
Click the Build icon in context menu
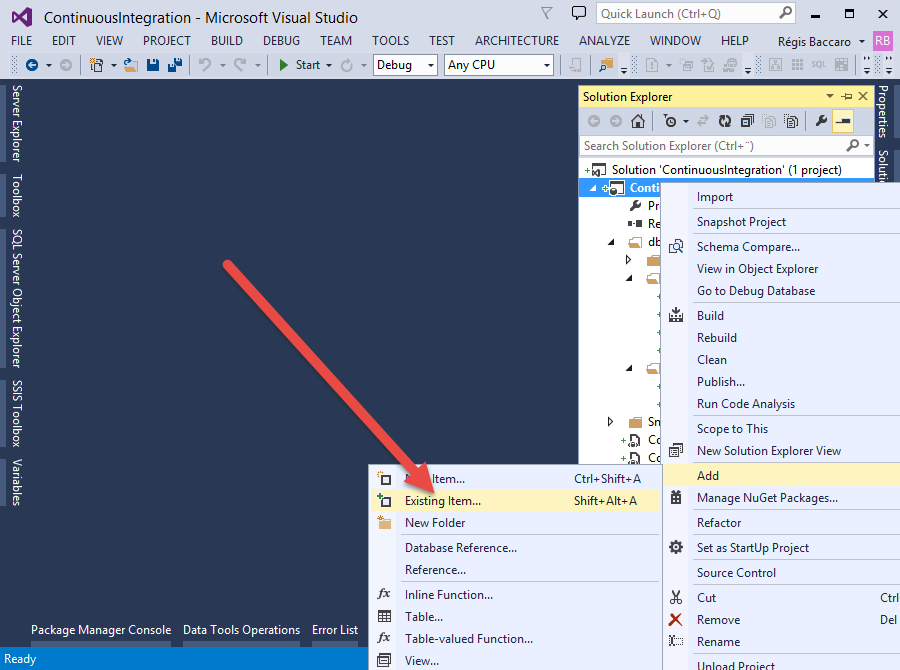(x=676, y=315)
